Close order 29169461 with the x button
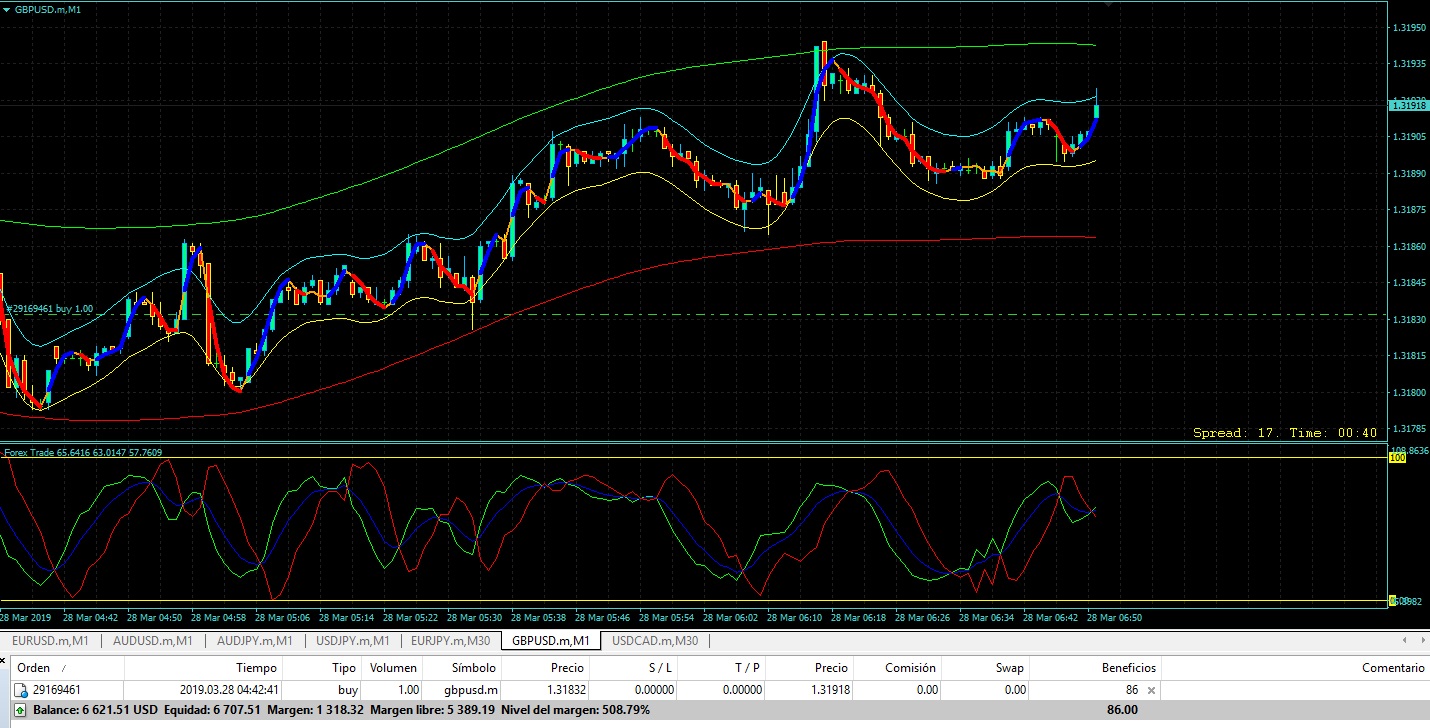The image size is (1430, 728). [1151, 690]
